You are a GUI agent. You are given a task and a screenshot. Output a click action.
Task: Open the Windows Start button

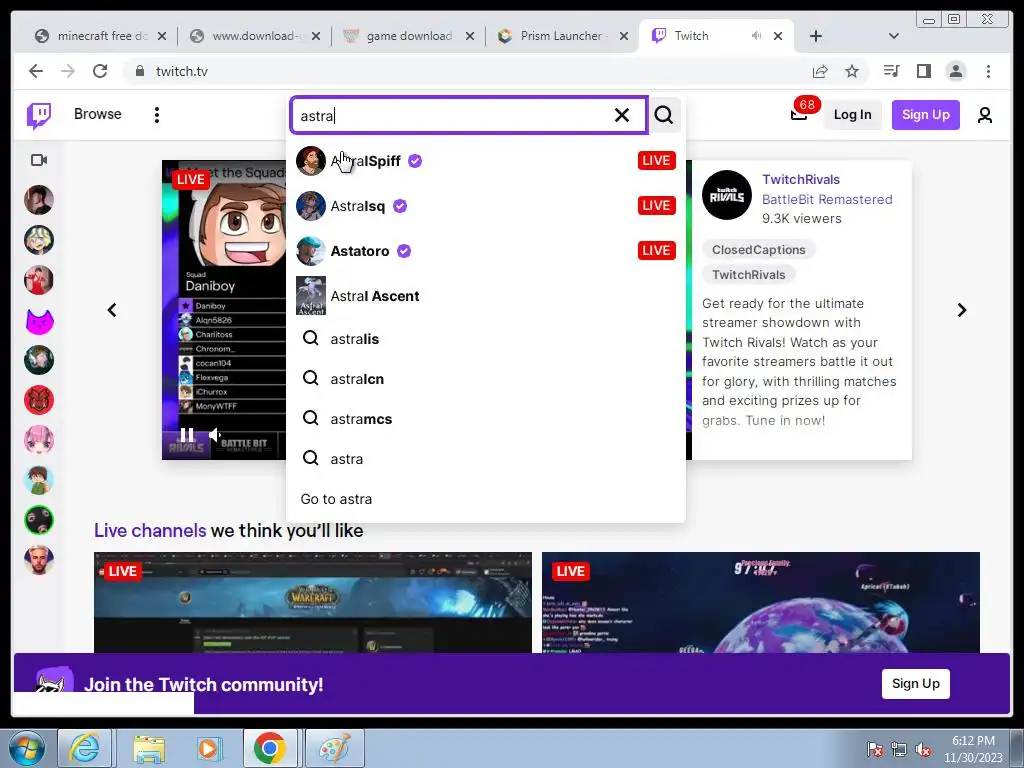[x=27, y=748]
